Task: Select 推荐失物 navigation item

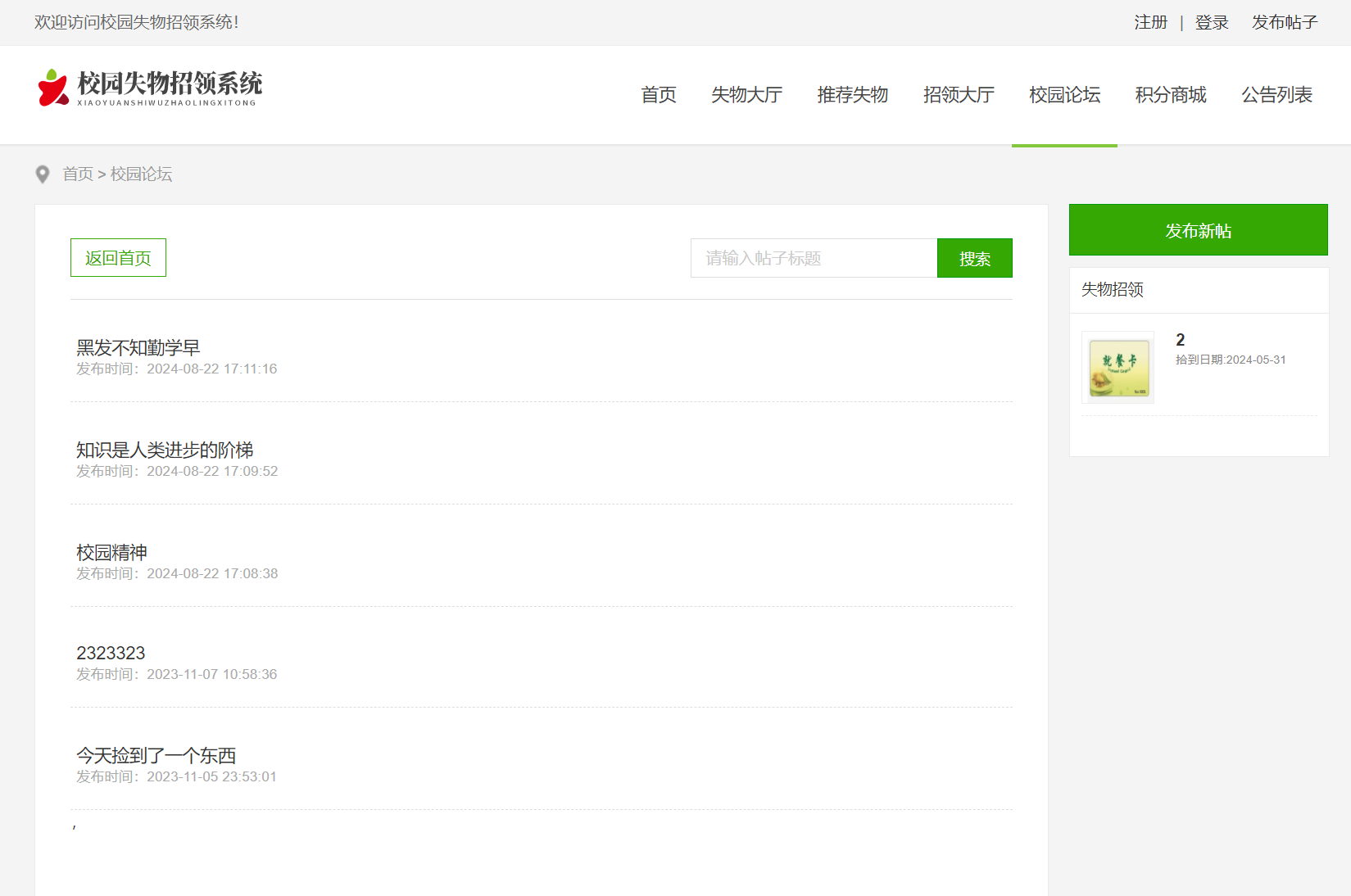Action: click(x=852, y=95)
